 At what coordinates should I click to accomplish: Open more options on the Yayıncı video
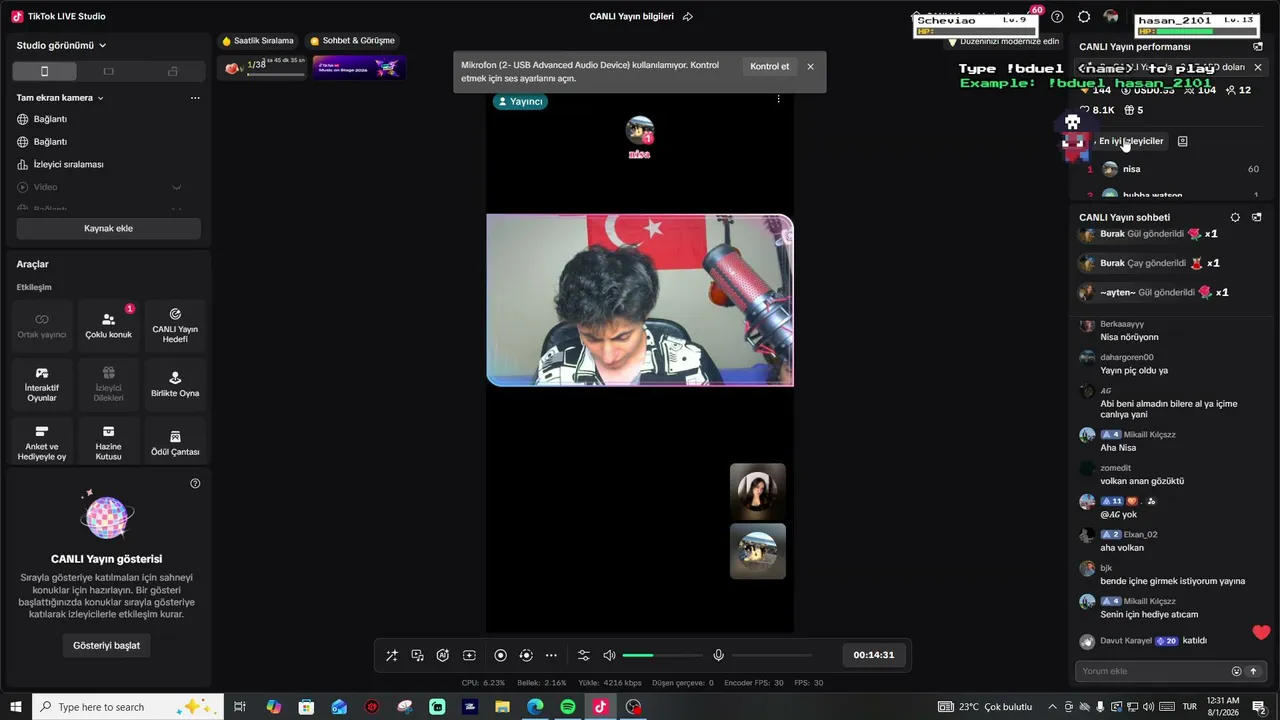[778, 98]
